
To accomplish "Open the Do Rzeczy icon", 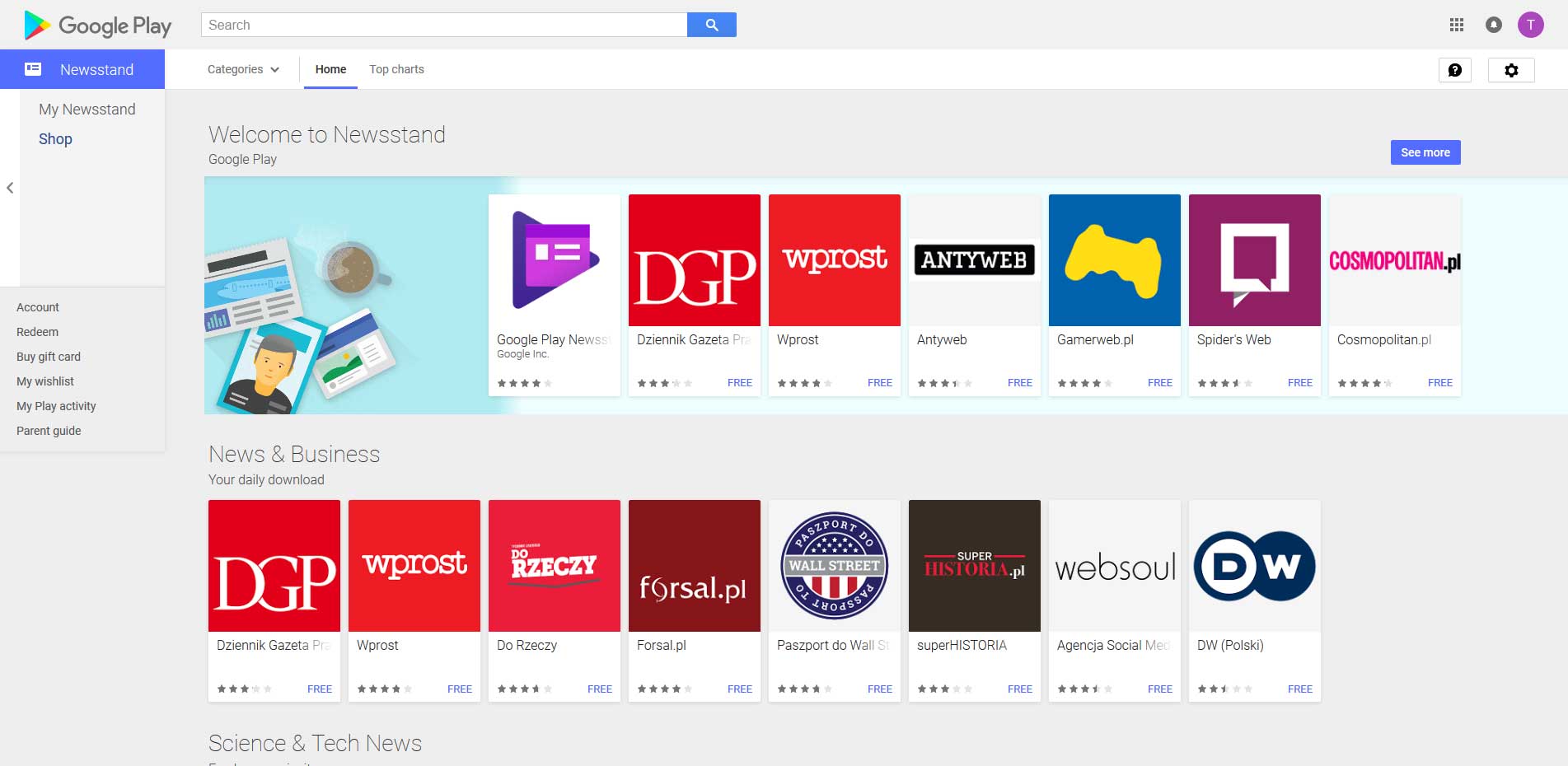I will [555, 566].
